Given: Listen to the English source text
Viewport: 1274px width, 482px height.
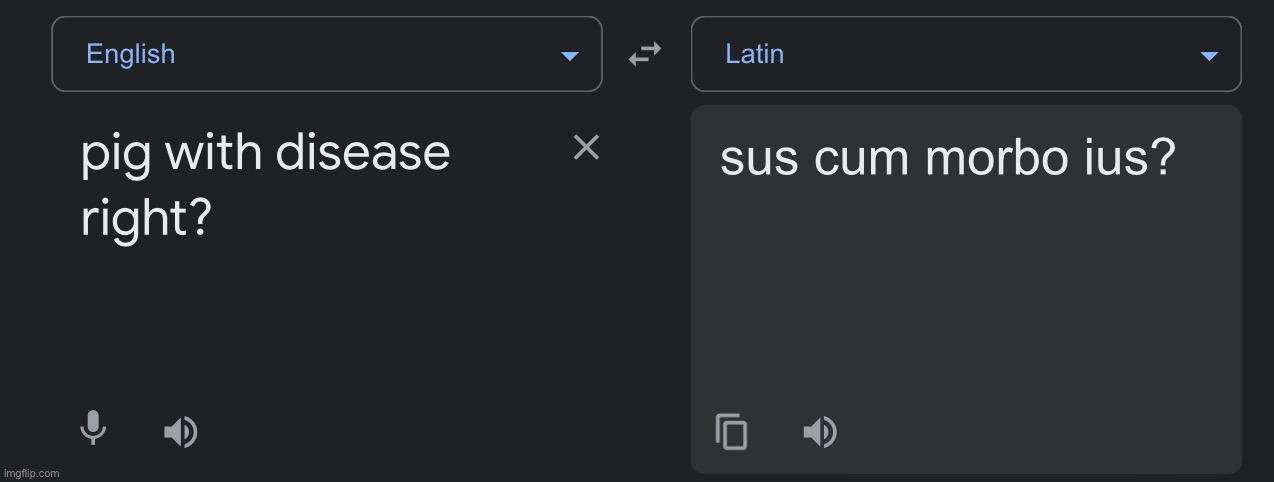Looking at the screenshot, I should click(181, 432).
